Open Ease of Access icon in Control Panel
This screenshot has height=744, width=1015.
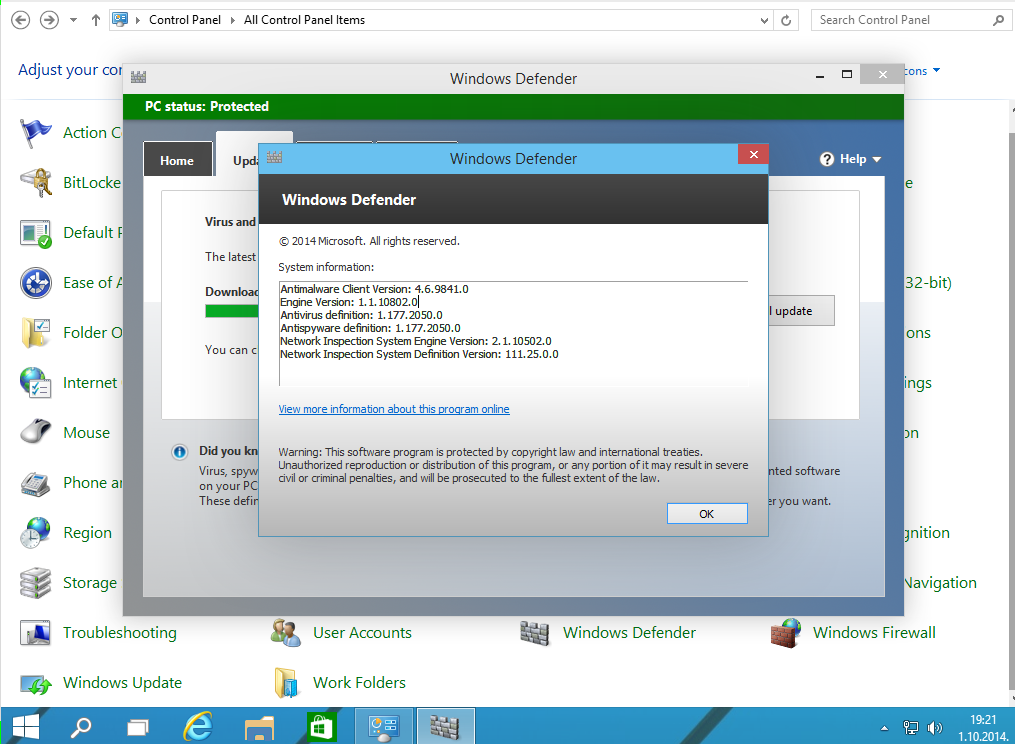pos(35,283)
